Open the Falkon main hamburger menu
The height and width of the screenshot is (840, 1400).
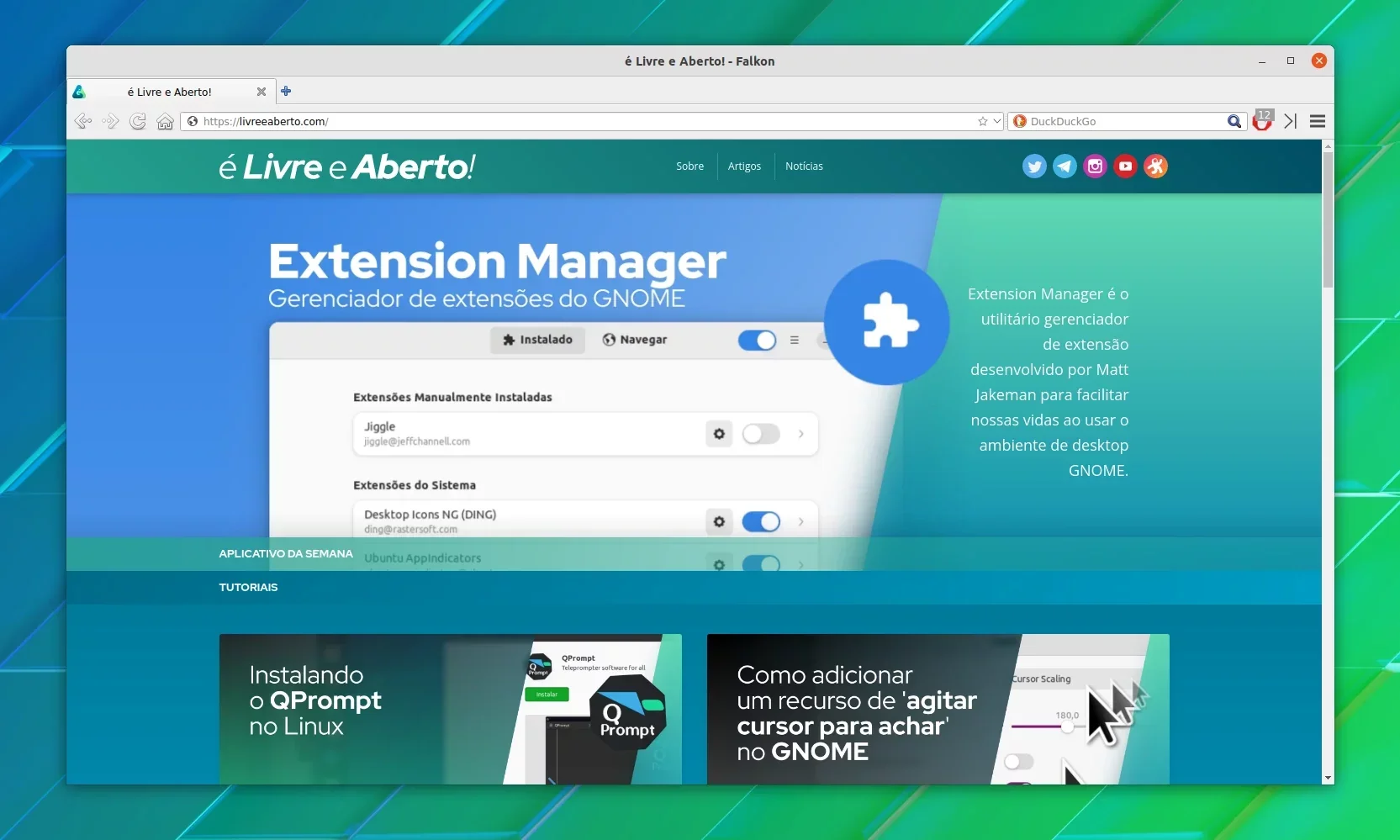click(1318, 121)
